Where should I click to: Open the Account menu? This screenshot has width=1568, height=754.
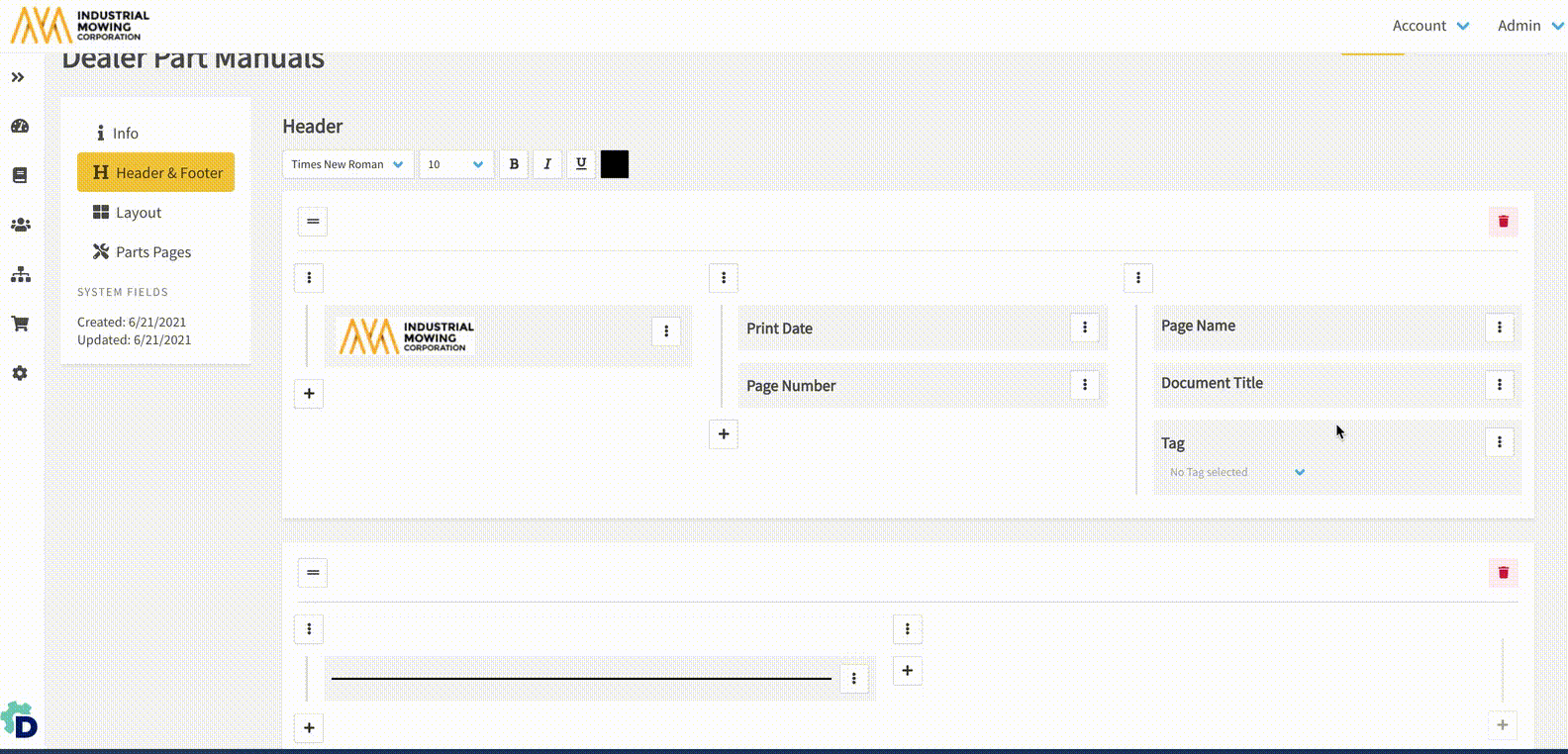(1430, 26)
